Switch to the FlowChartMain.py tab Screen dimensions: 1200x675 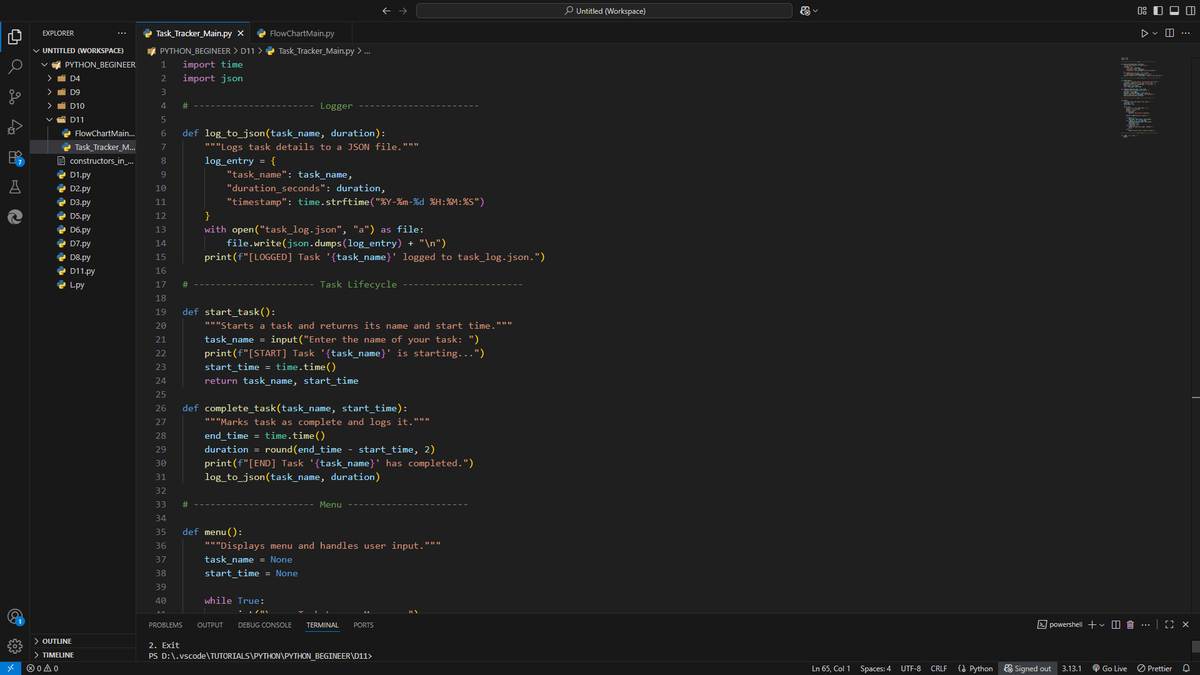coord(300,31)
